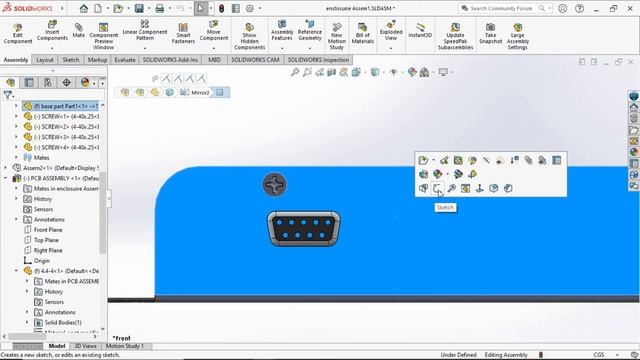Switch to the Model tab
The image size is (640, 360).
coord(57,346)
